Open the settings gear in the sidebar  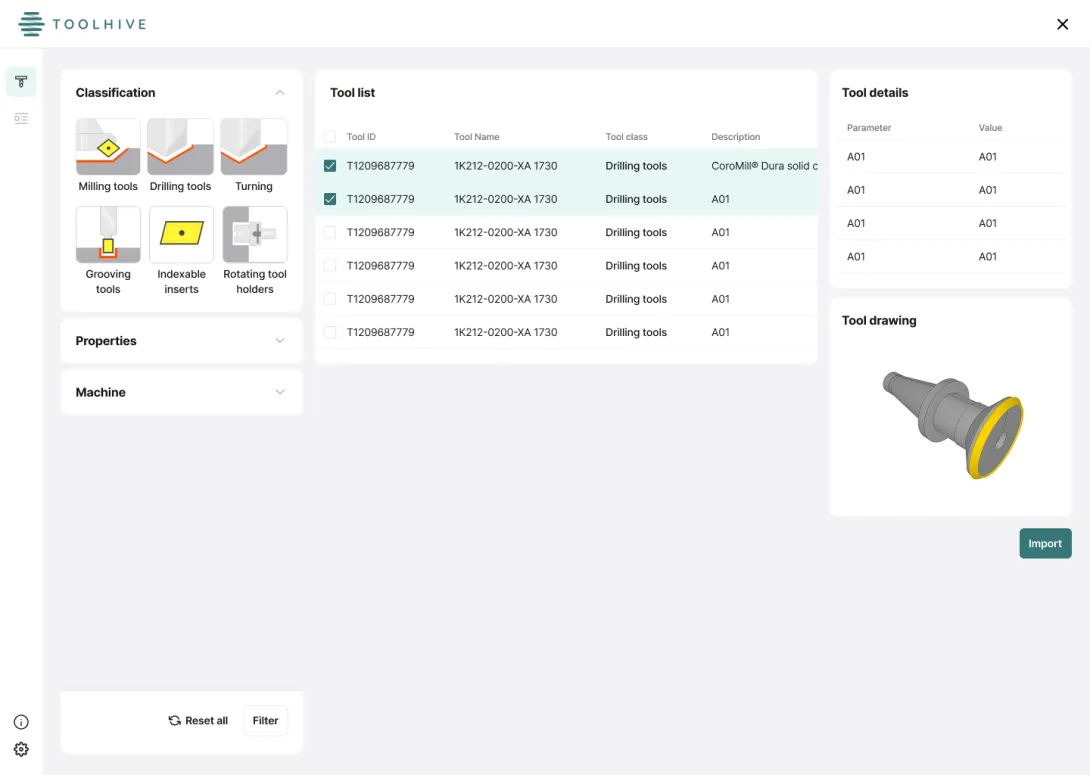tap(21, 749)
